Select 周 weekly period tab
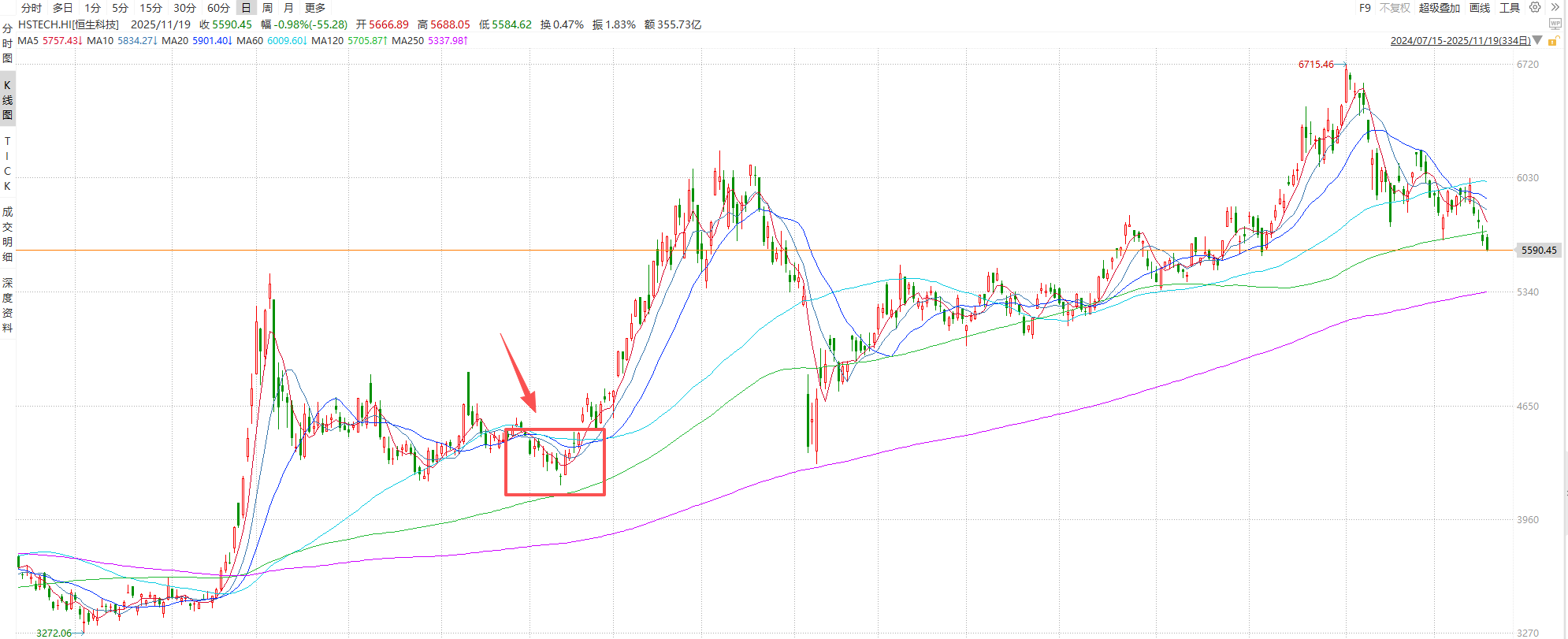 [267, 8]
